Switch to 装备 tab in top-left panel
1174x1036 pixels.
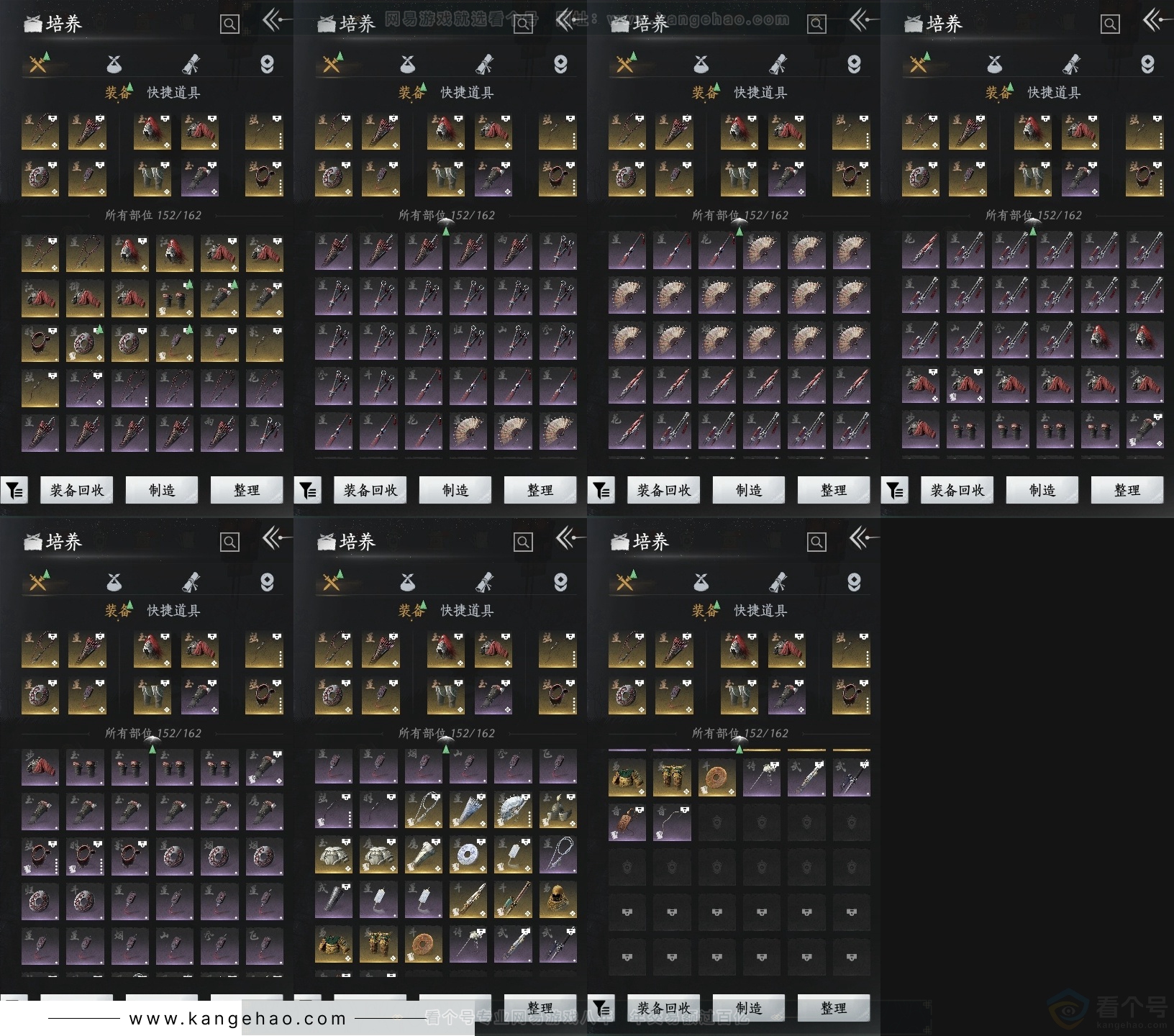point(118,93)
